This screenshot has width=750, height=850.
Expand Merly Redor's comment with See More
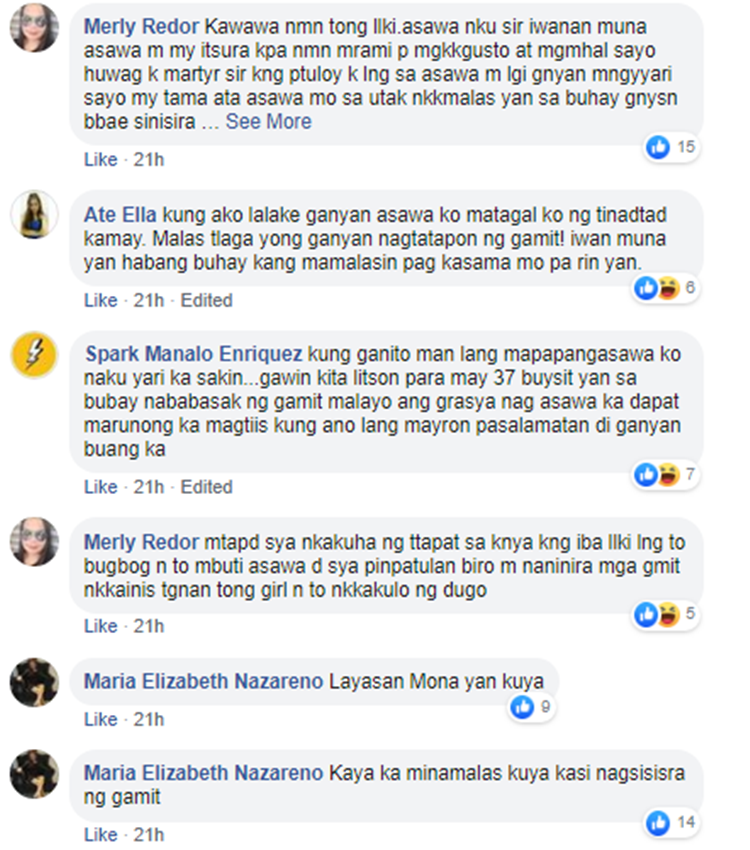[x=269, y=121]
